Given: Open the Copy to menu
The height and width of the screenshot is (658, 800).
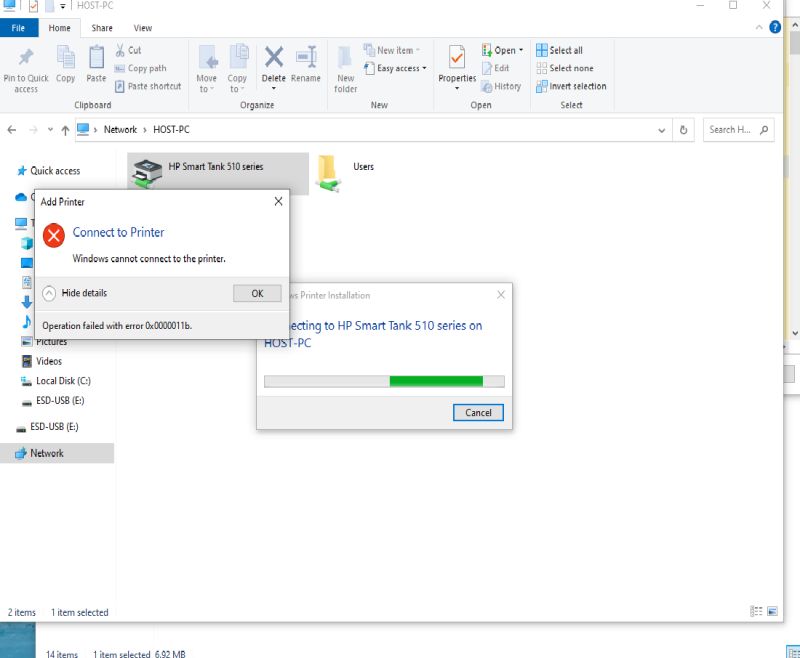Looking at the screenshot, I should (x=237, y=69).
